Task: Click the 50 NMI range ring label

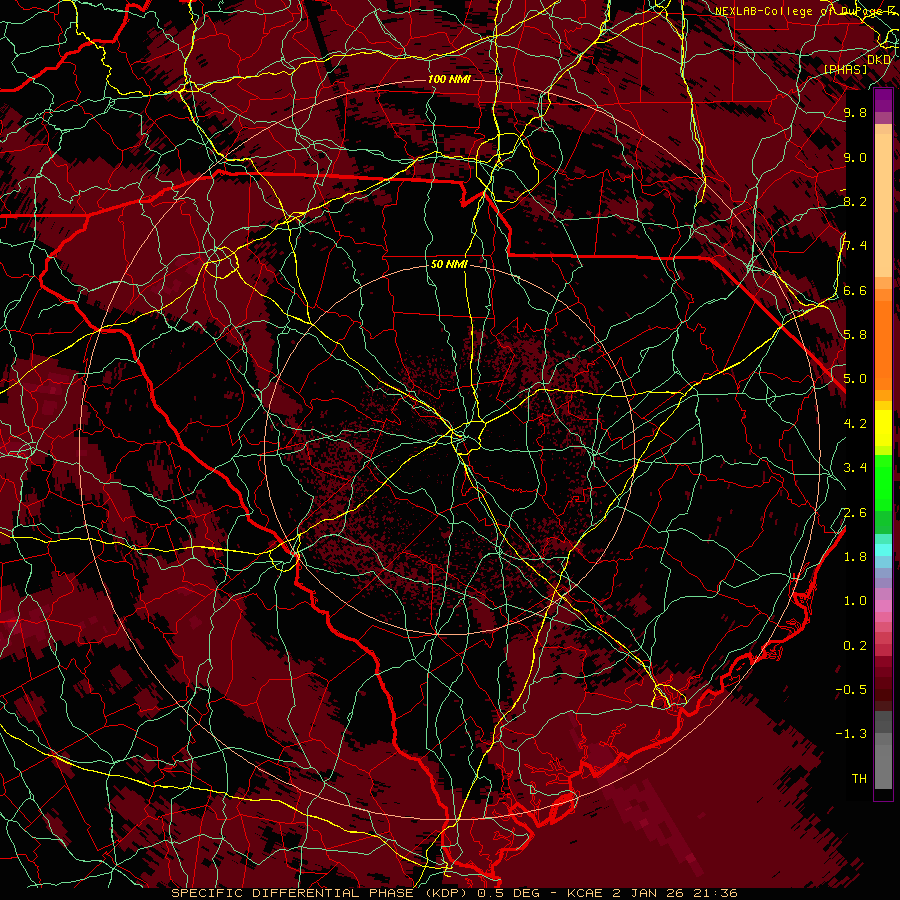Action: coord(449,265)
